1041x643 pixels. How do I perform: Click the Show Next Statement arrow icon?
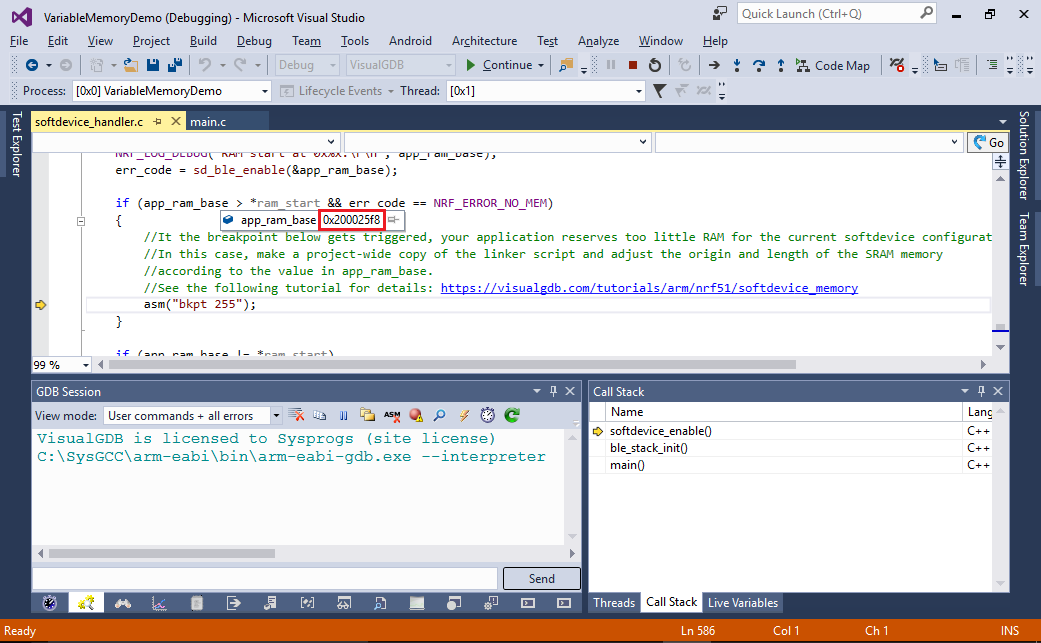tap(714, 65)
